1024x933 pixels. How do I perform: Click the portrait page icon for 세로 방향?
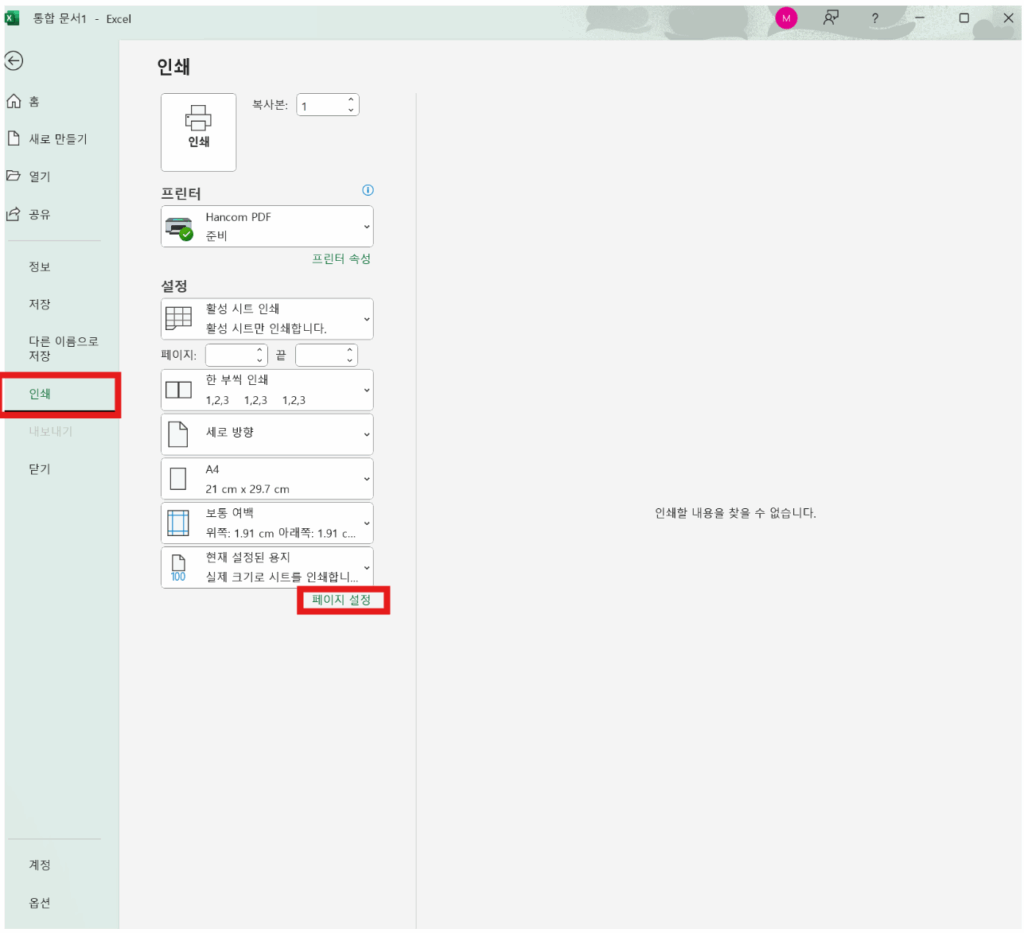179,433
